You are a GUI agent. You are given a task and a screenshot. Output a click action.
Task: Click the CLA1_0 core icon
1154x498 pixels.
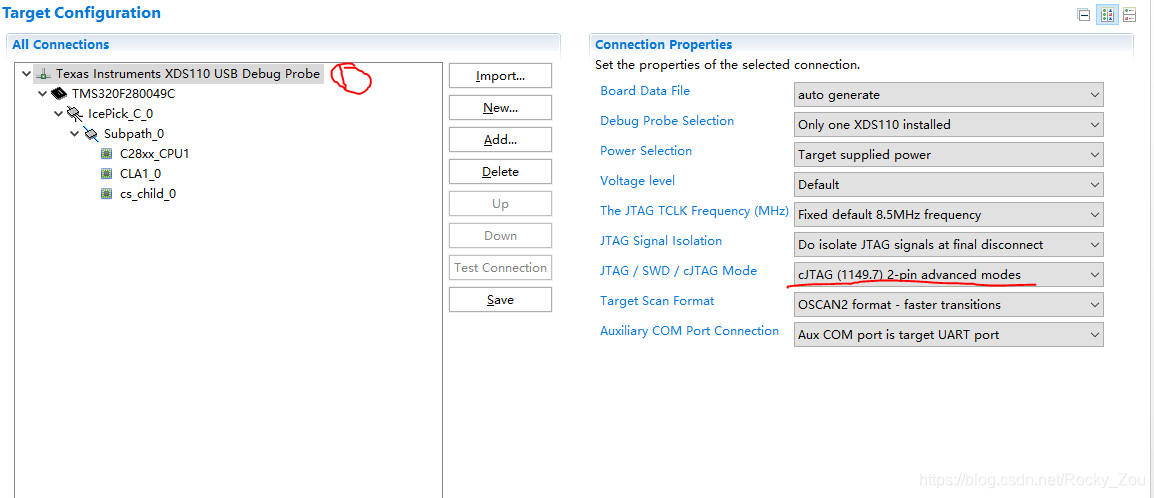pos(107,174)
